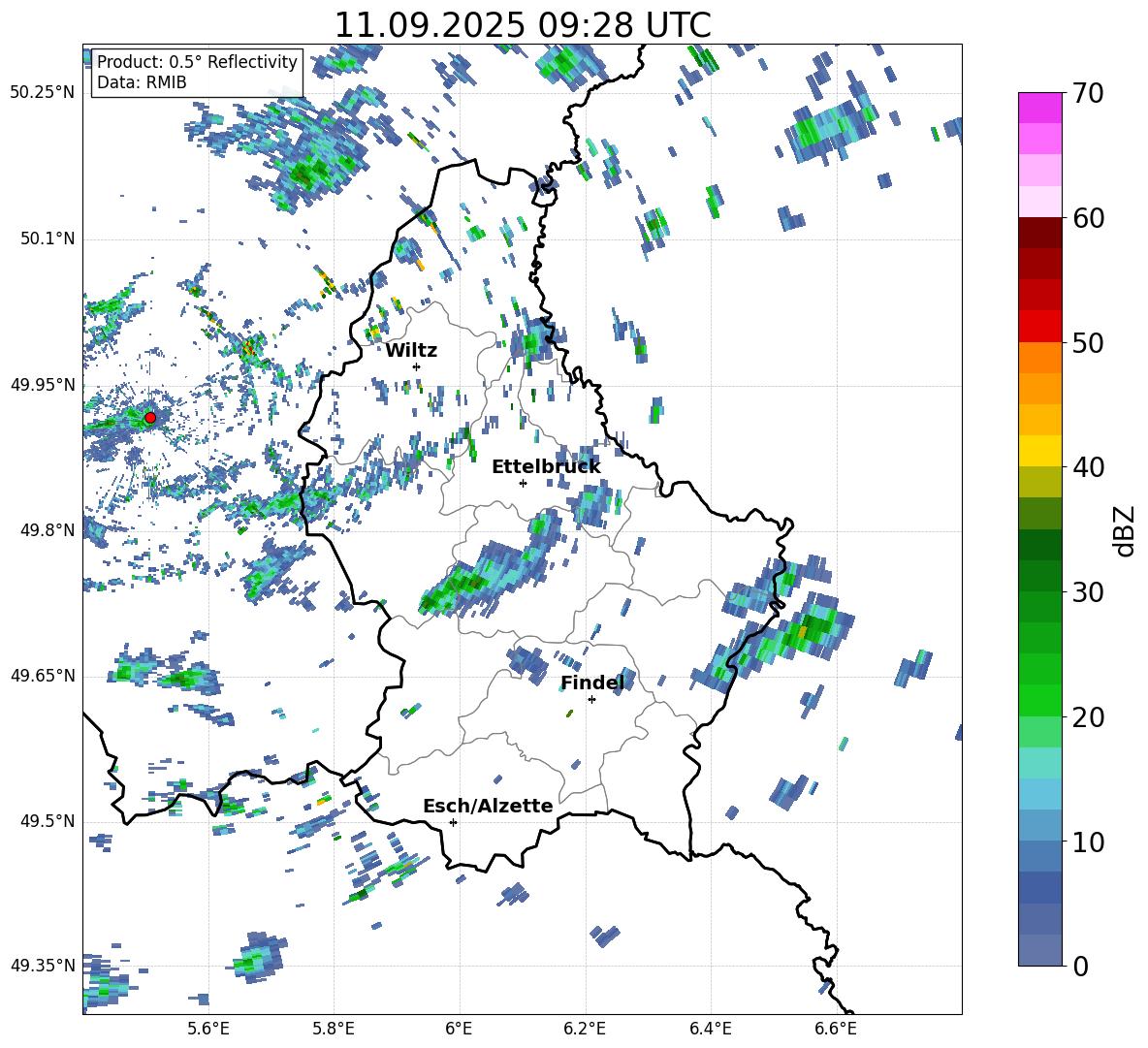Click the Product and Data info box
Image resolution: width=1148 pixels, height=1048 pixels.
pos(197,73)
